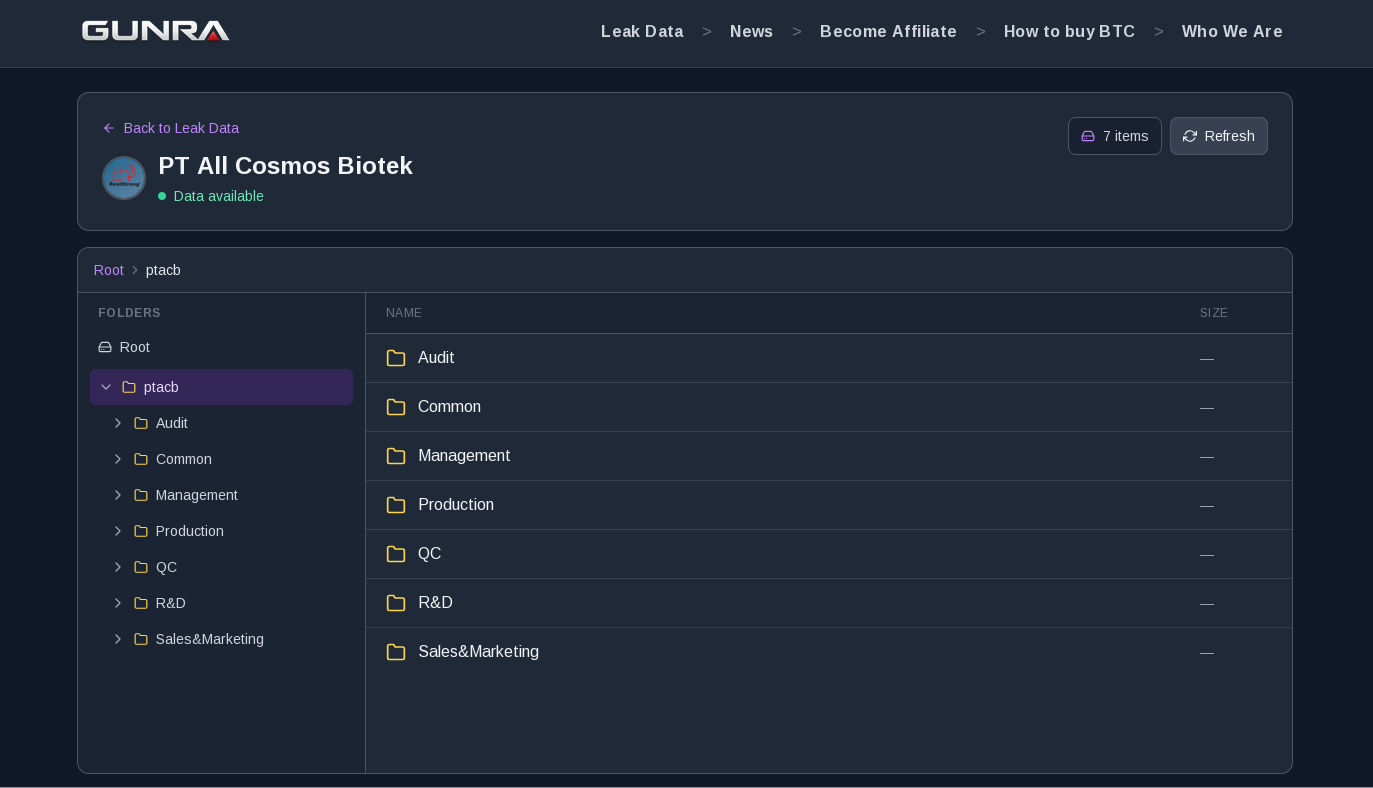The height and width of the screenshot is (788, 1373).
Task: Click the SIZE column header
Action: point(1214,313)
